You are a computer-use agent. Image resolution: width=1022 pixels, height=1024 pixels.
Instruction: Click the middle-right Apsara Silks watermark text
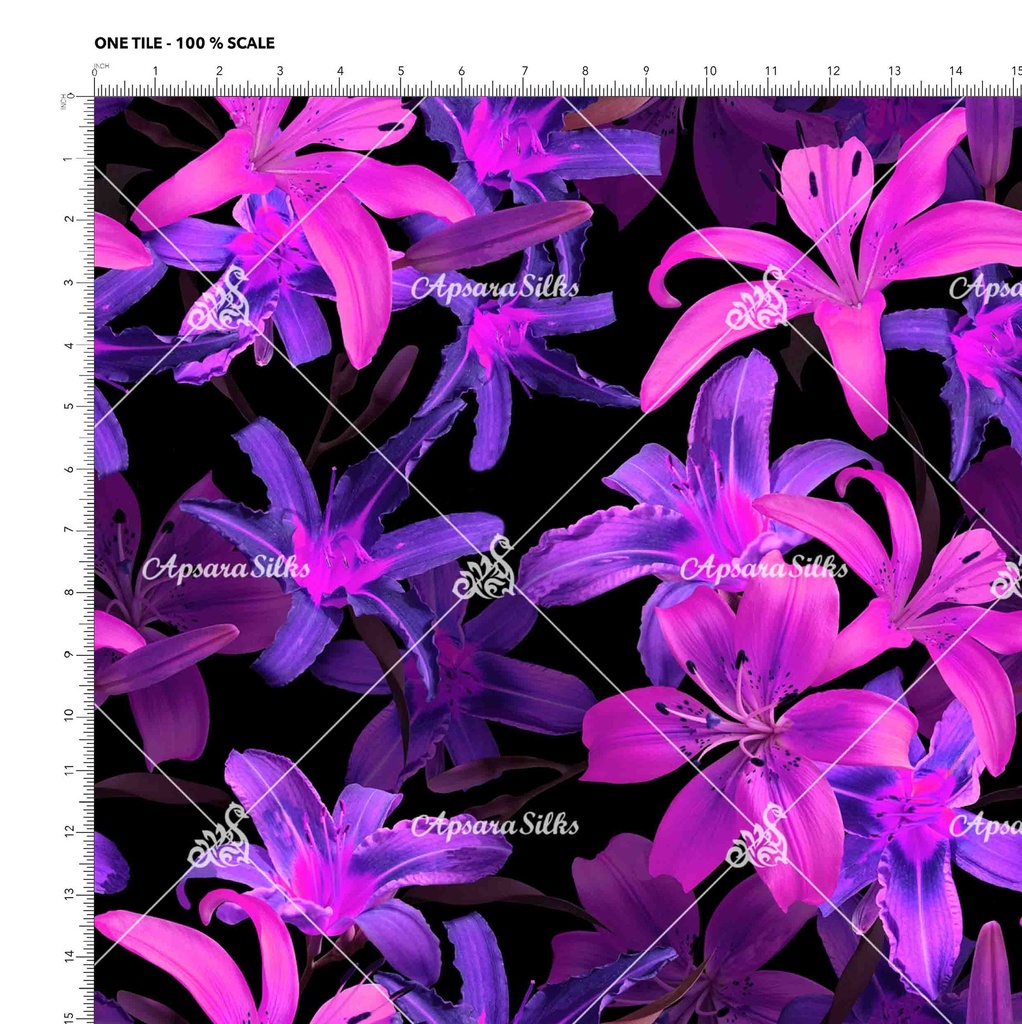[763, 568]
